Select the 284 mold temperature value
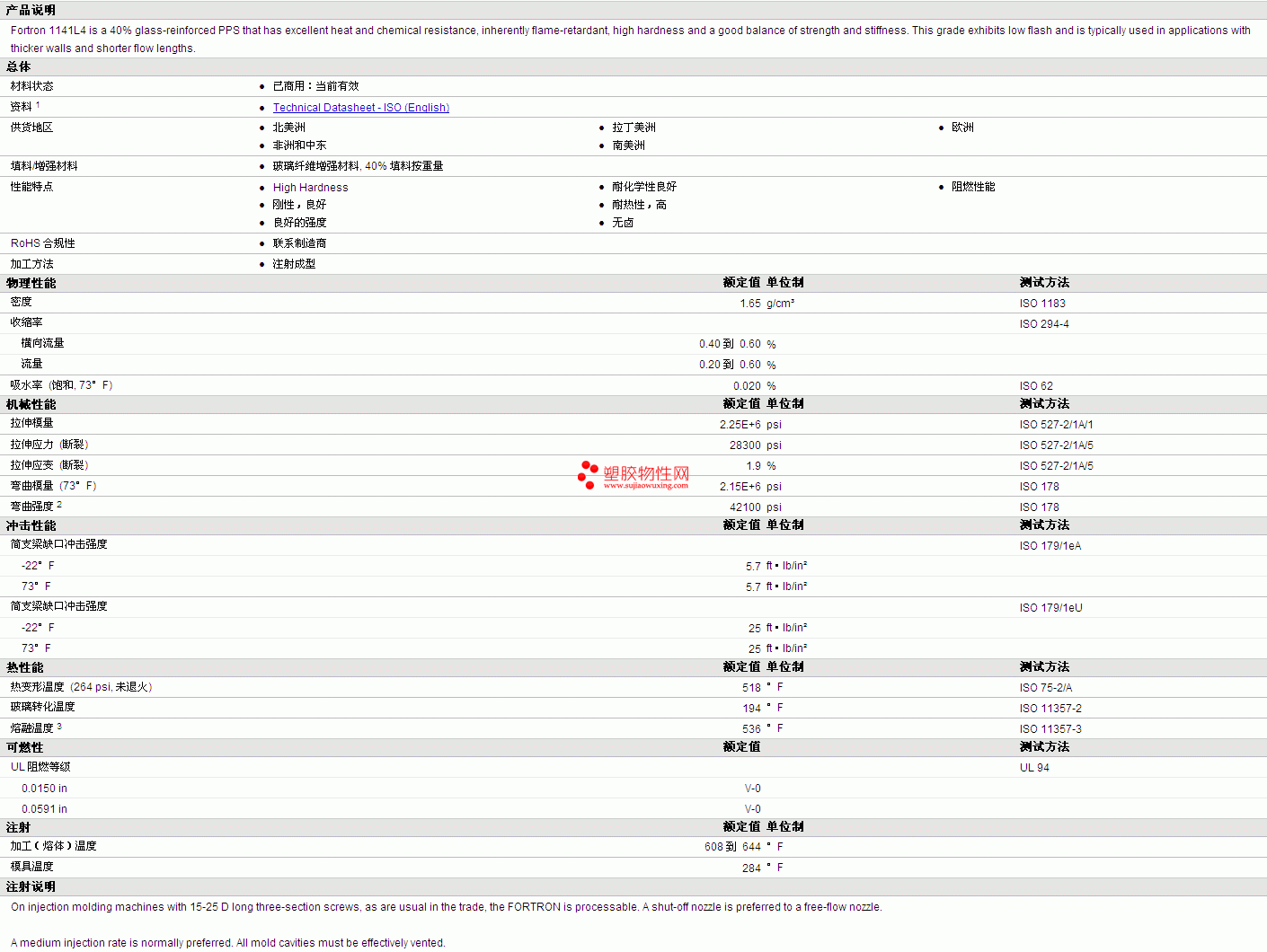1267x952 pixels. [x=751, y=868]
